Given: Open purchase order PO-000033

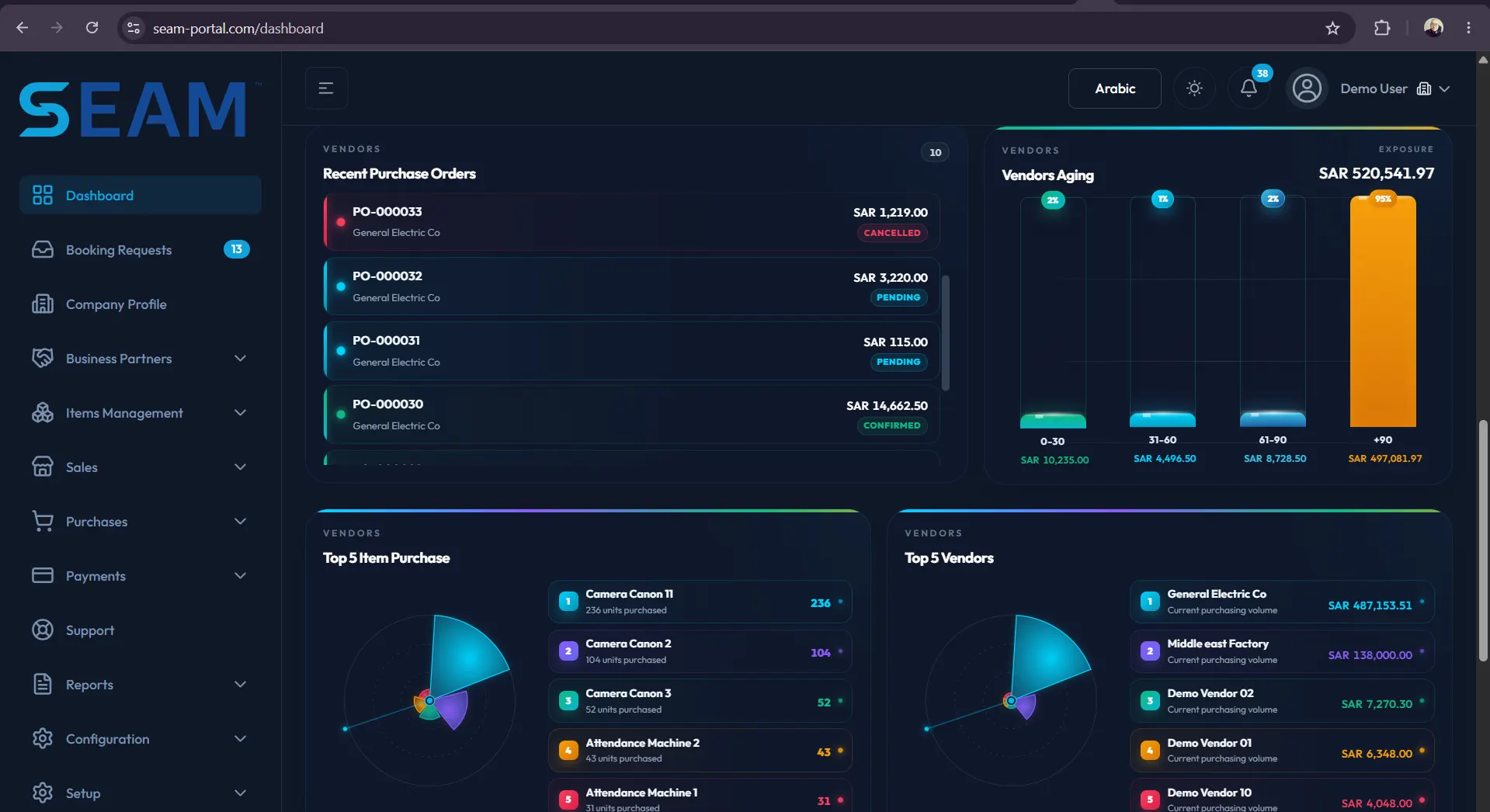Looking at the screenshot, I should 631,222.
